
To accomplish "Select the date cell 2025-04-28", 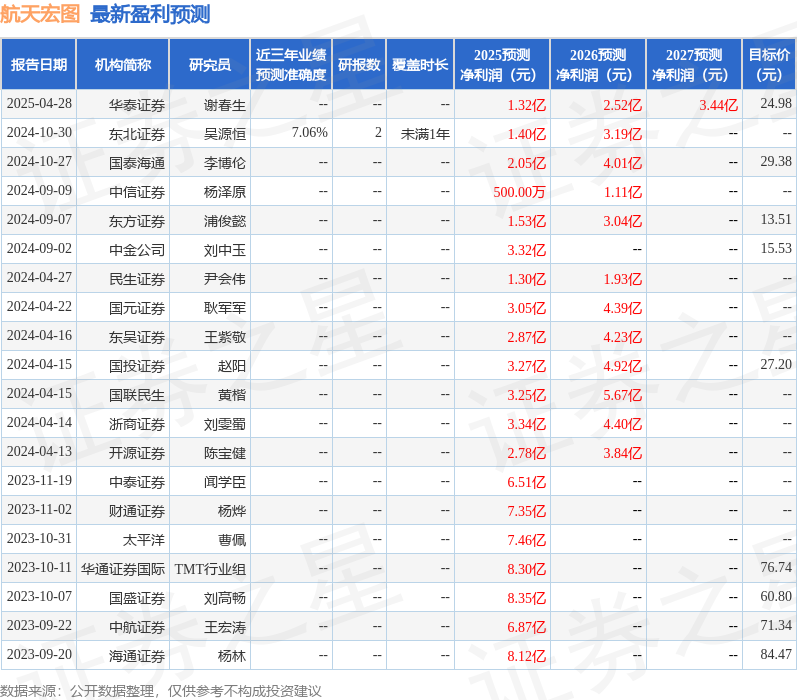I will coord(39,104).
